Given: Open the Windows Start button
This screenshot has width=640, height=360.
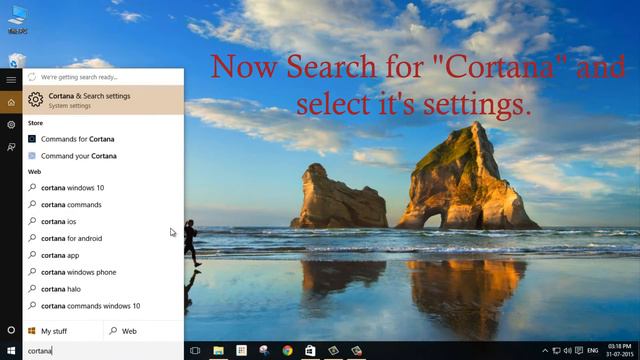Looking at the screenshot, I should pyautogui.click(x=11, y=351).
